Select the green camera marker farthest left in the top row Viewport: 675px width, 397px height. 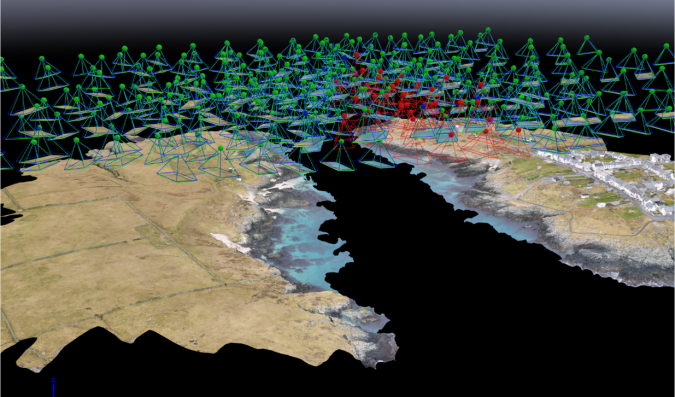[x=42, y=58]
